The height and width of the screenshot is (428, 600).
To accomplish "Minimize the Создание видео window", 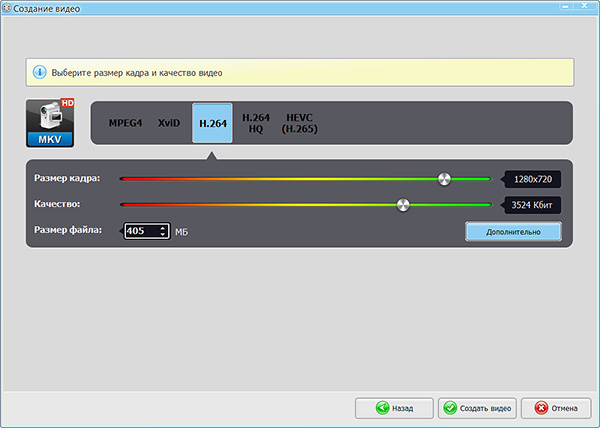I will pos(566,6).
